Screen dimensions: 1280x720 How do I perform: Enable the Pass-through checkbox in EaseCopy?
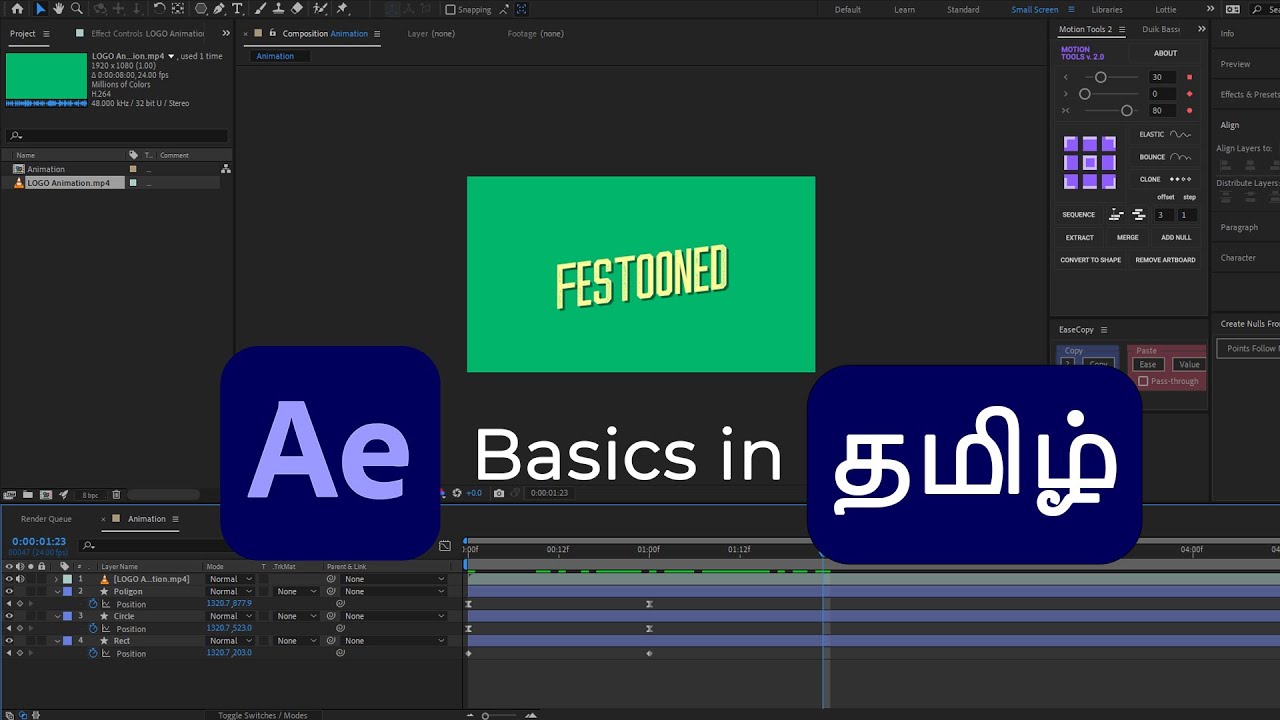tap(1143, 381)
